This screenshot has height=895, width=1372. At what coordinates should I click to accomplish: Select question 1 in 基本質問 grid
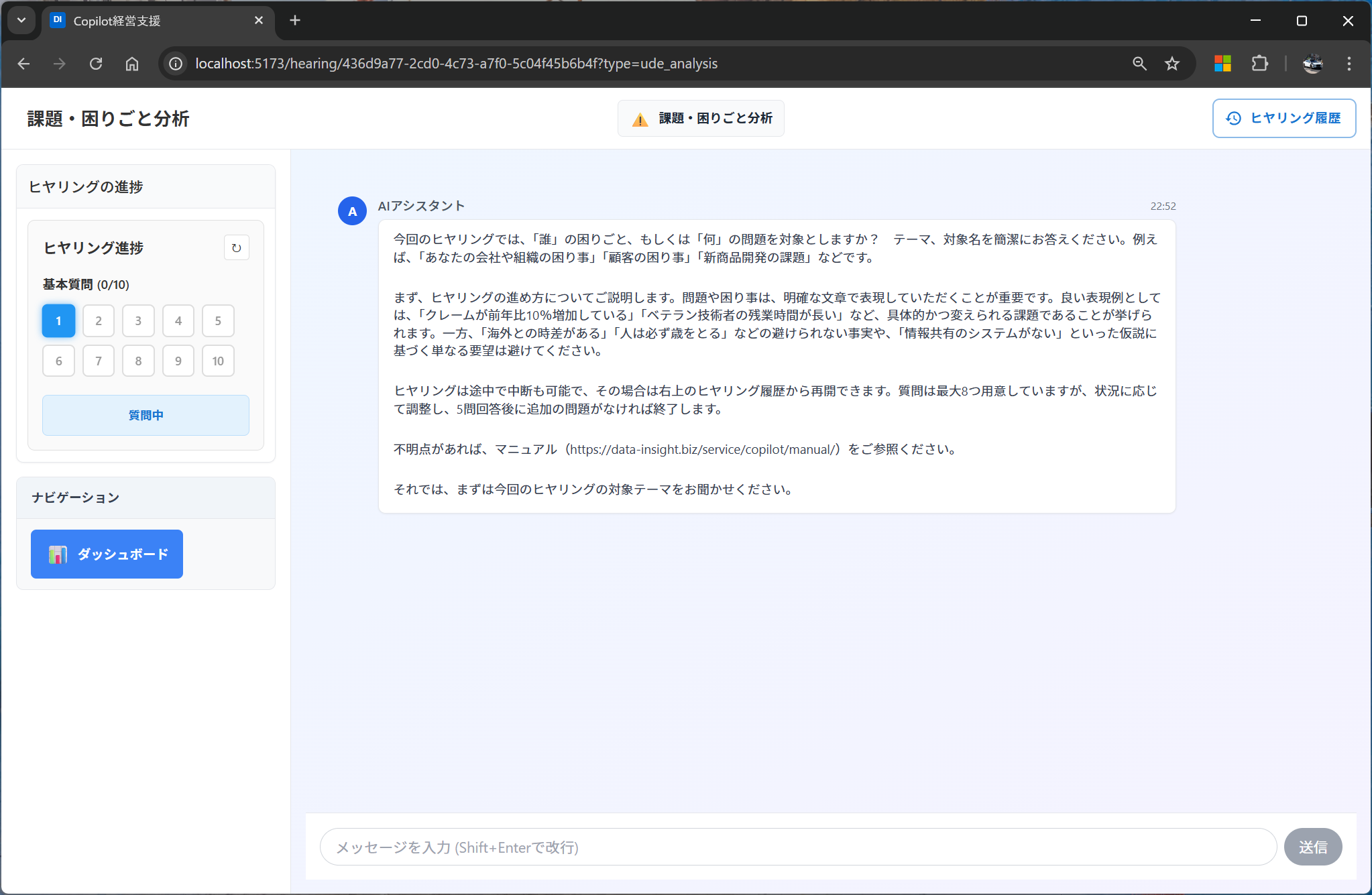[x=58, y=320]
